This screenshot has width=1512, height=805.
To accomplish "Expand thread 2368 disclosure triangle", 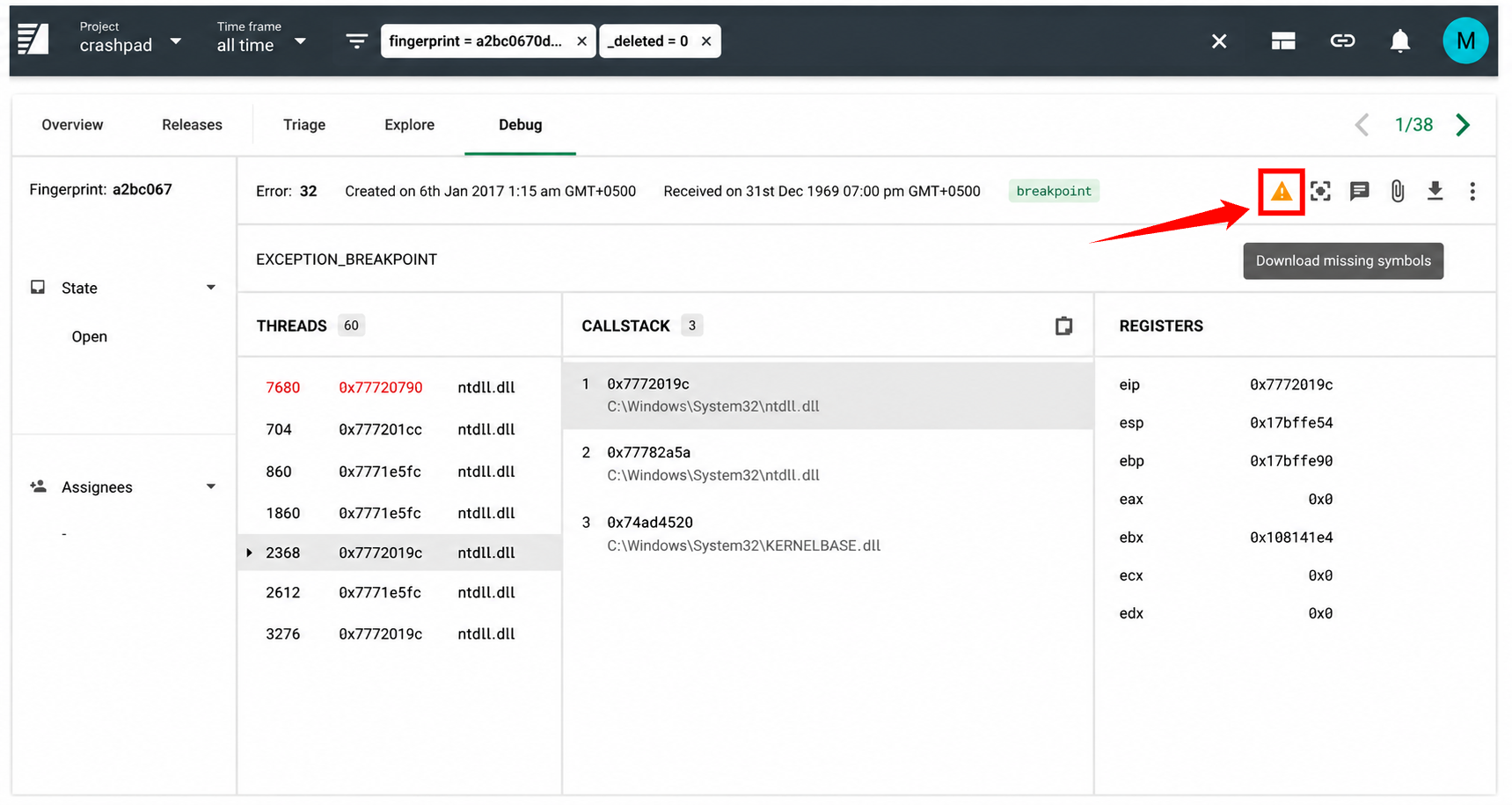I will [x=250, y=553].
